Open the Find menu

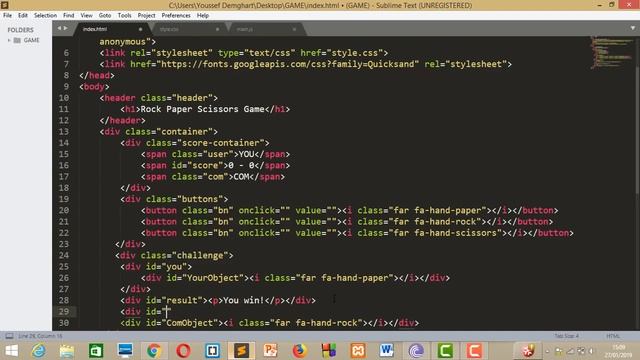tap(69, 16)
